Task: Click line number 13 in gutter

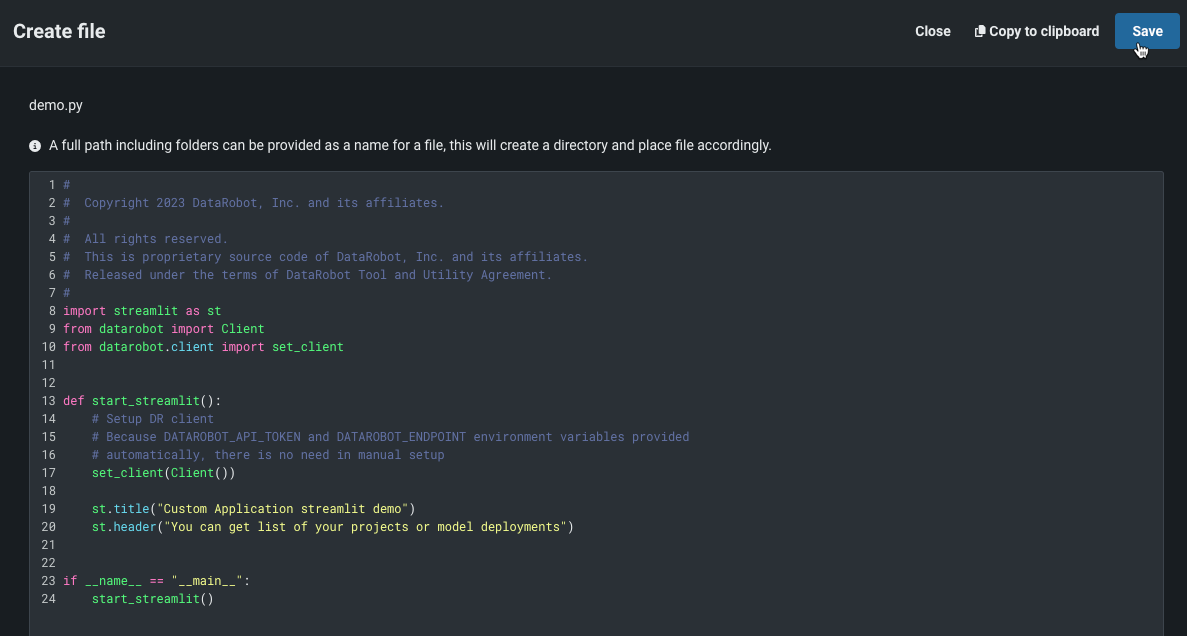Action: pos(48,401)
